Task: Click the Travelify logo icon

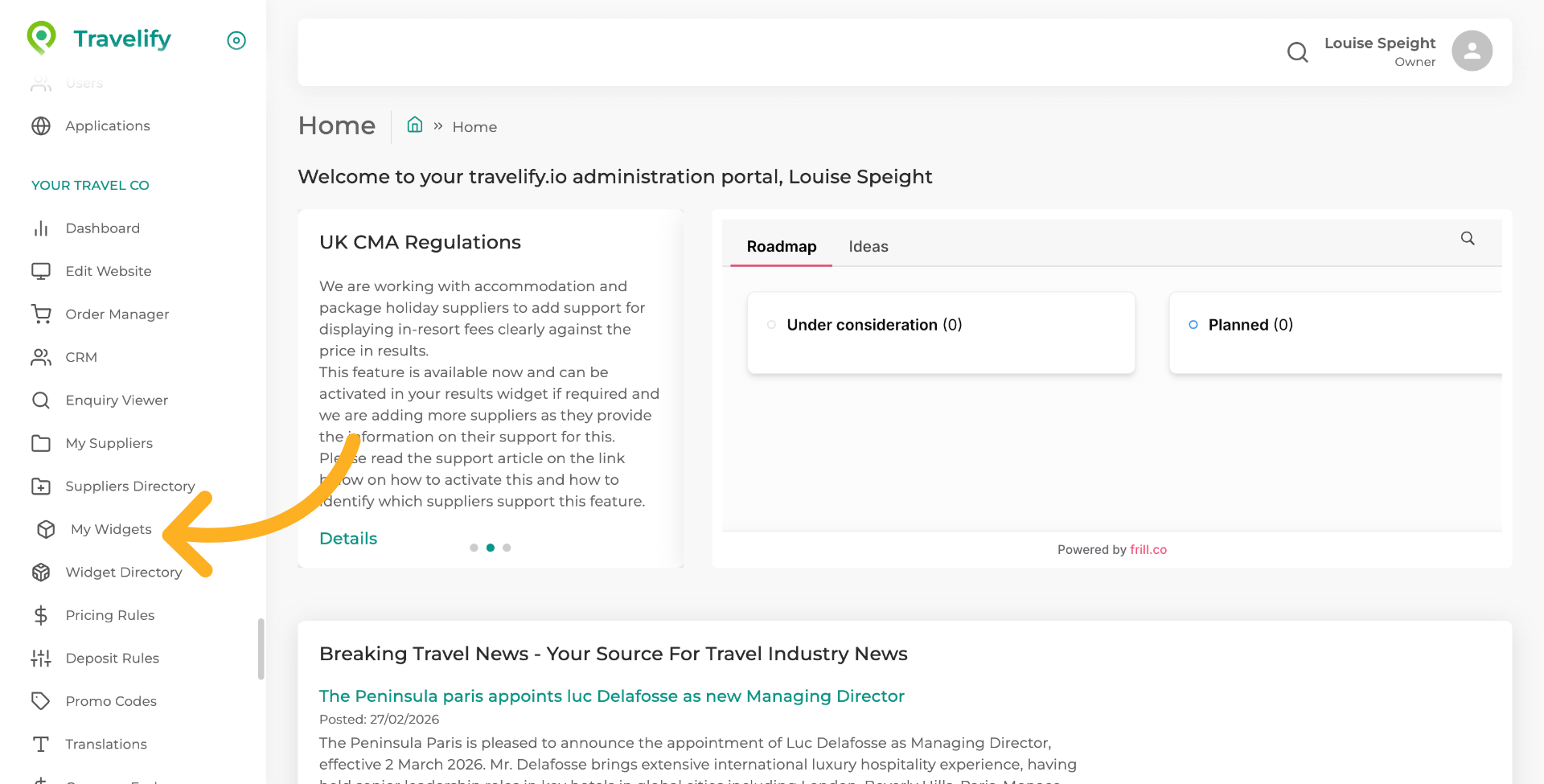Action: [x=41, y=37]
